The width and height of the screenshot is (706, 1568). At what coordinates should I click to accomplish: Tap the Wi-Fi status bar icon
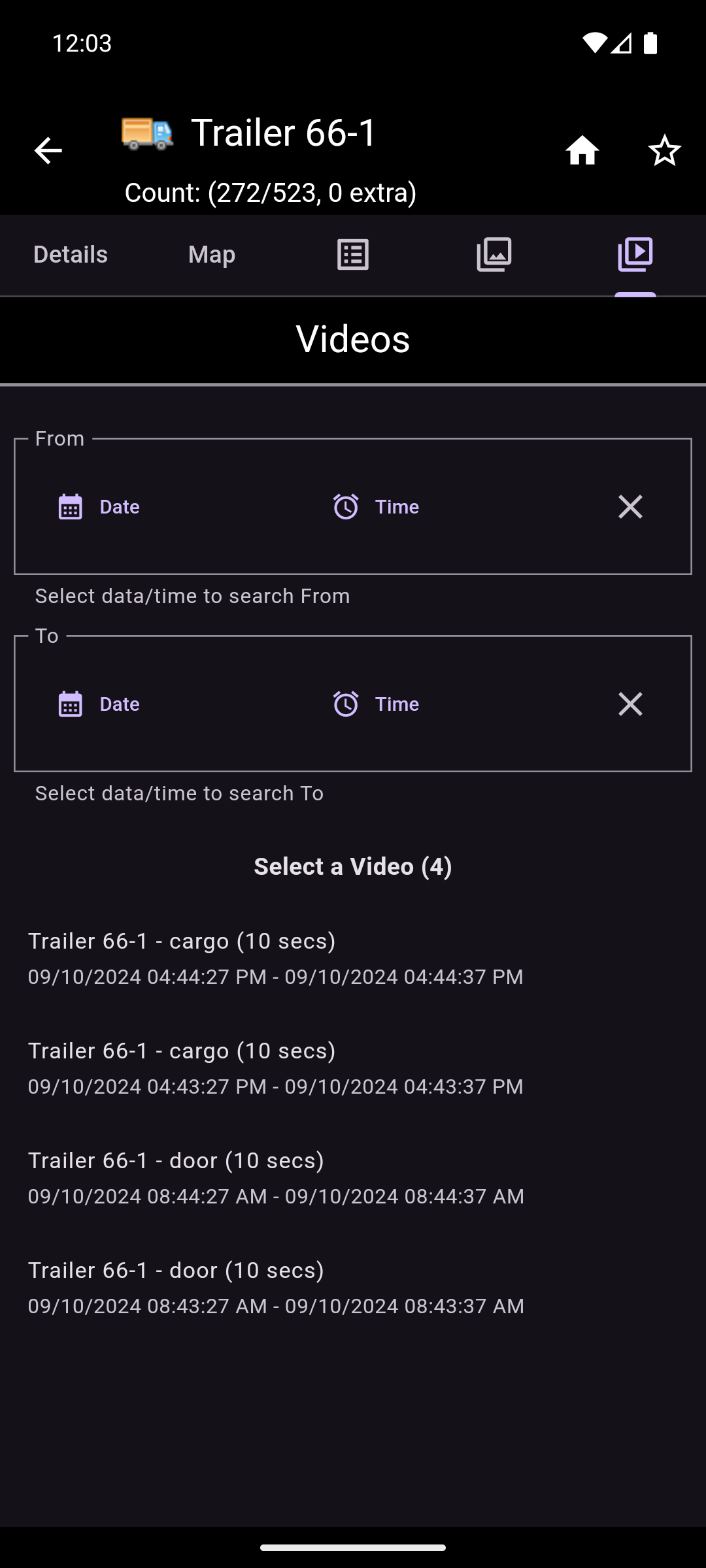(594, 43)
